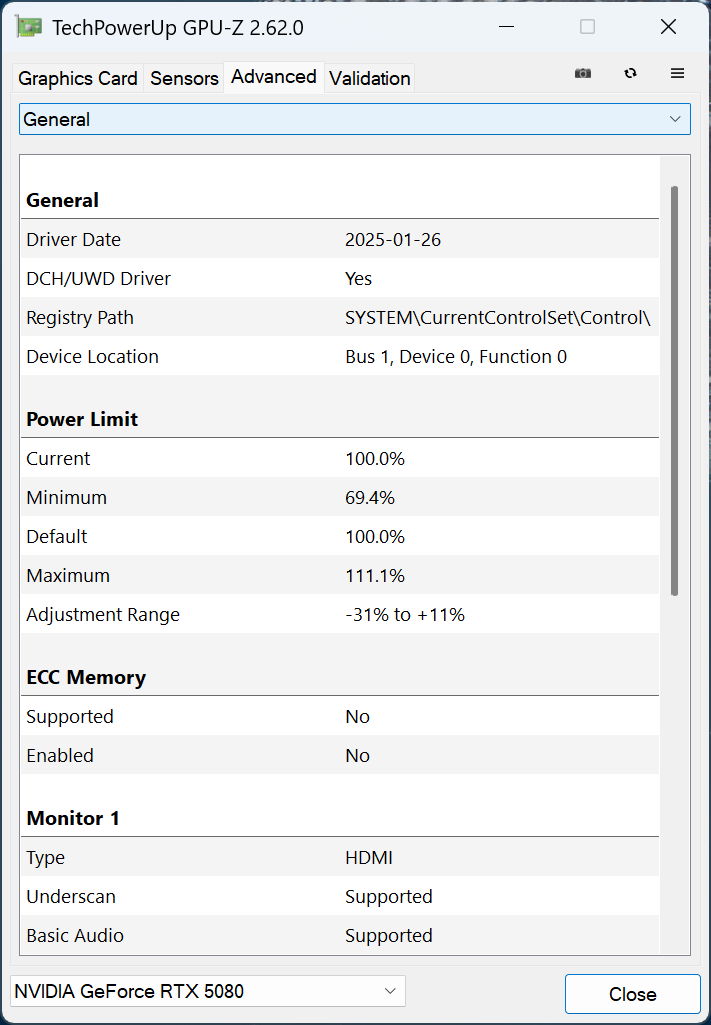Click the ECC Supported row label

pos(69,716)
